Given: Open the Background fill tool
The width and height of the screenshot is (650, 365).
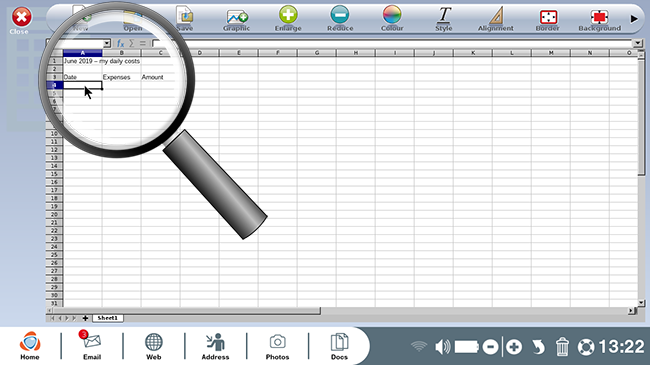Looking at the screenshot, I should point(599,19).
